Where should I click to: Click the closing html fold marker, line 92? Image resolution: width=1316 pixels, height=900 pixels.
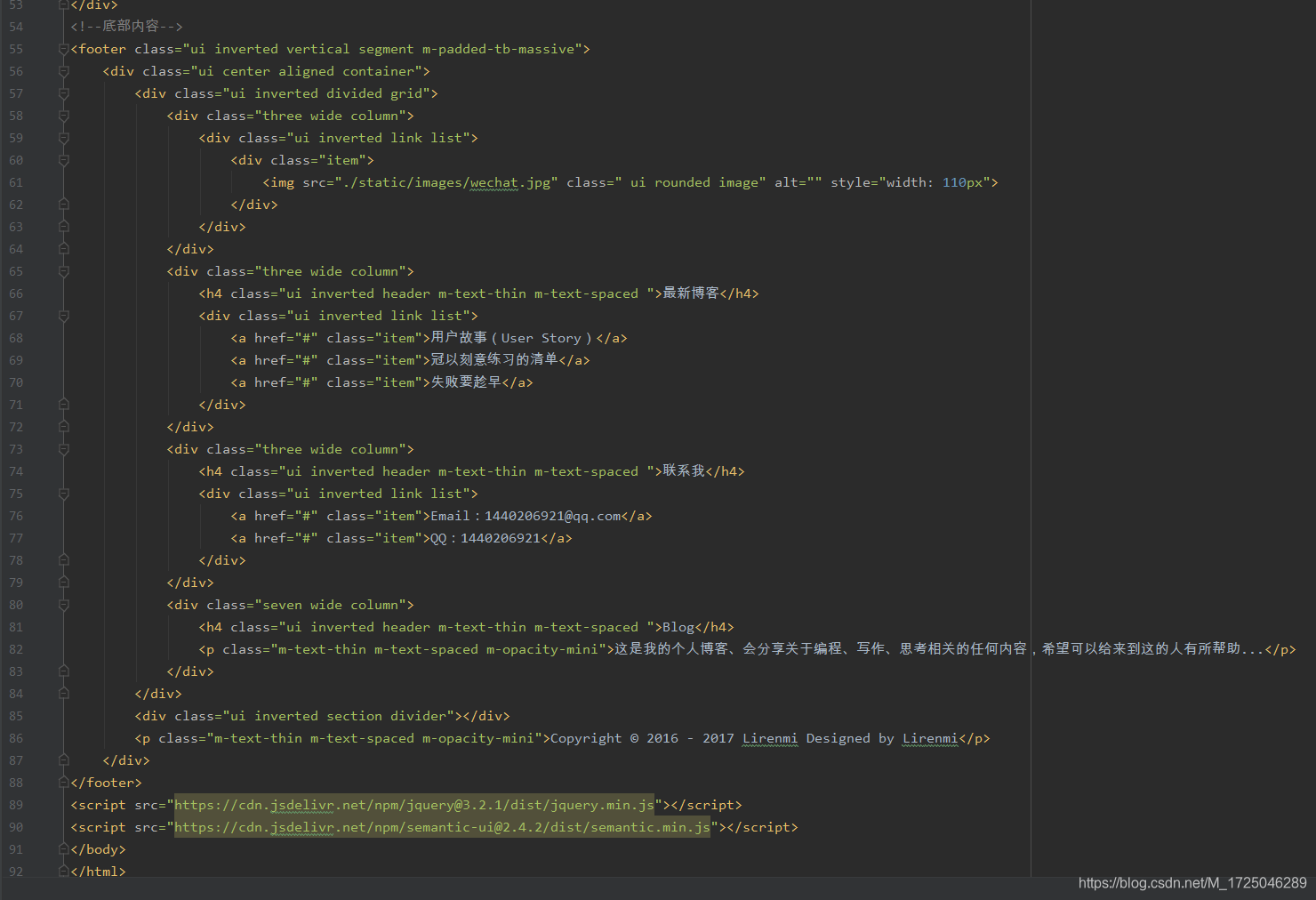64,872
